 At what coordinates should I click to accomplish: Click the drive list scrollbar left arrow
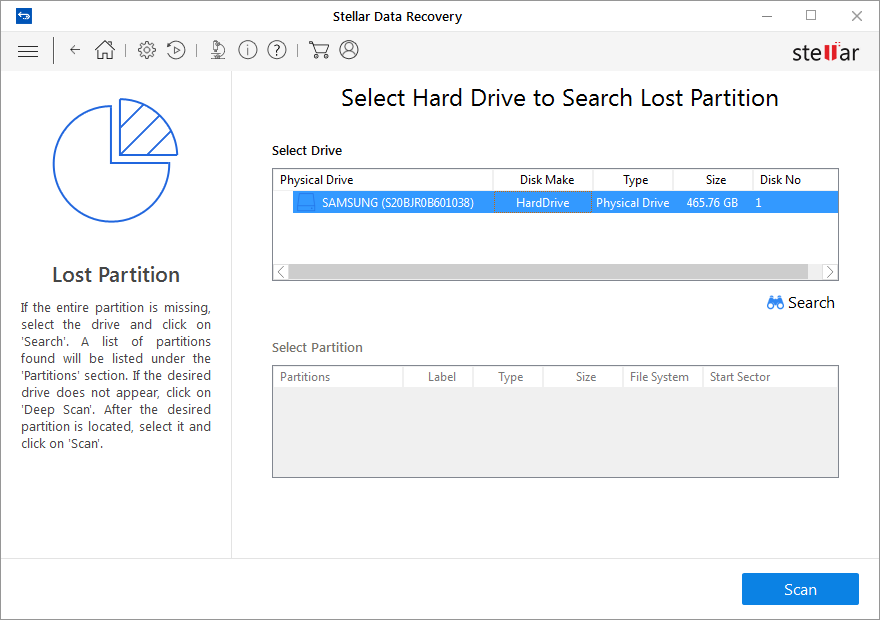point(281,272)
